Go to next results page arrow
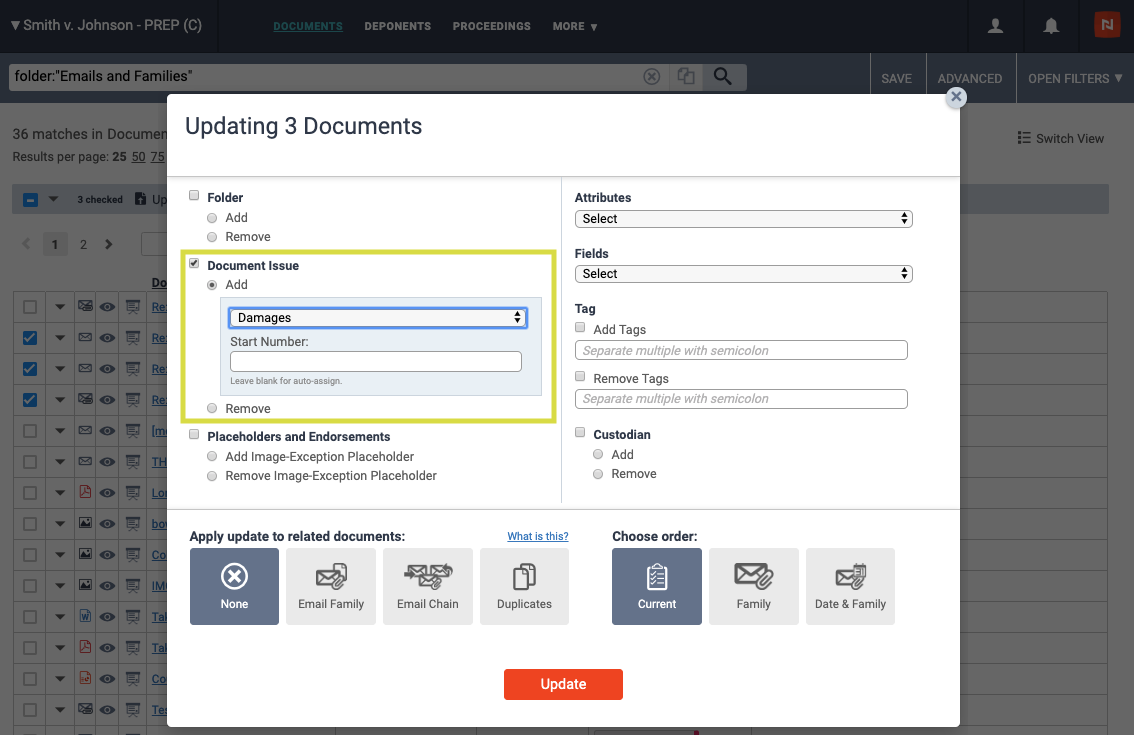 click(108, 245)
